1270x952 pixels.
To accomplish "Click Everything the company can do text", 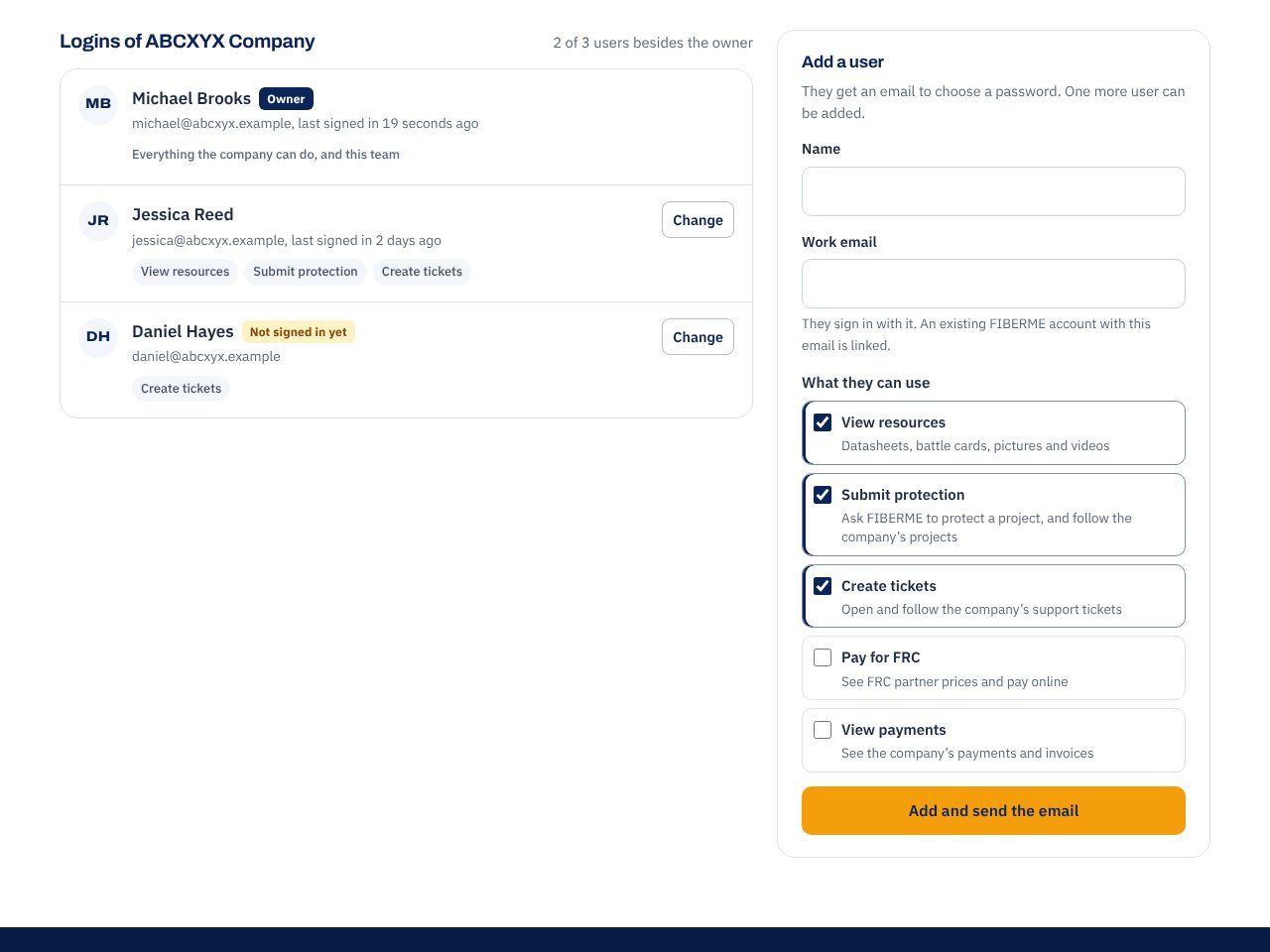I will 266,155.
